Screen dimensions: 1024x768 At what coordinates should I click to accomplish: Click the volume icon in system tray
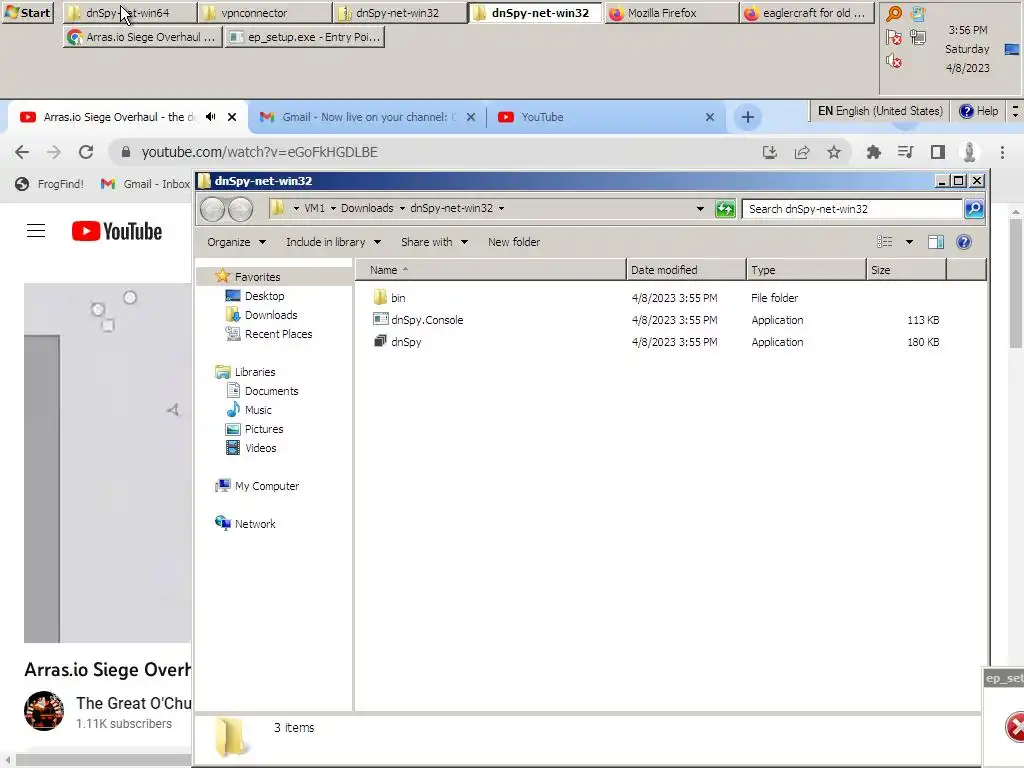(x=893, y=61)
